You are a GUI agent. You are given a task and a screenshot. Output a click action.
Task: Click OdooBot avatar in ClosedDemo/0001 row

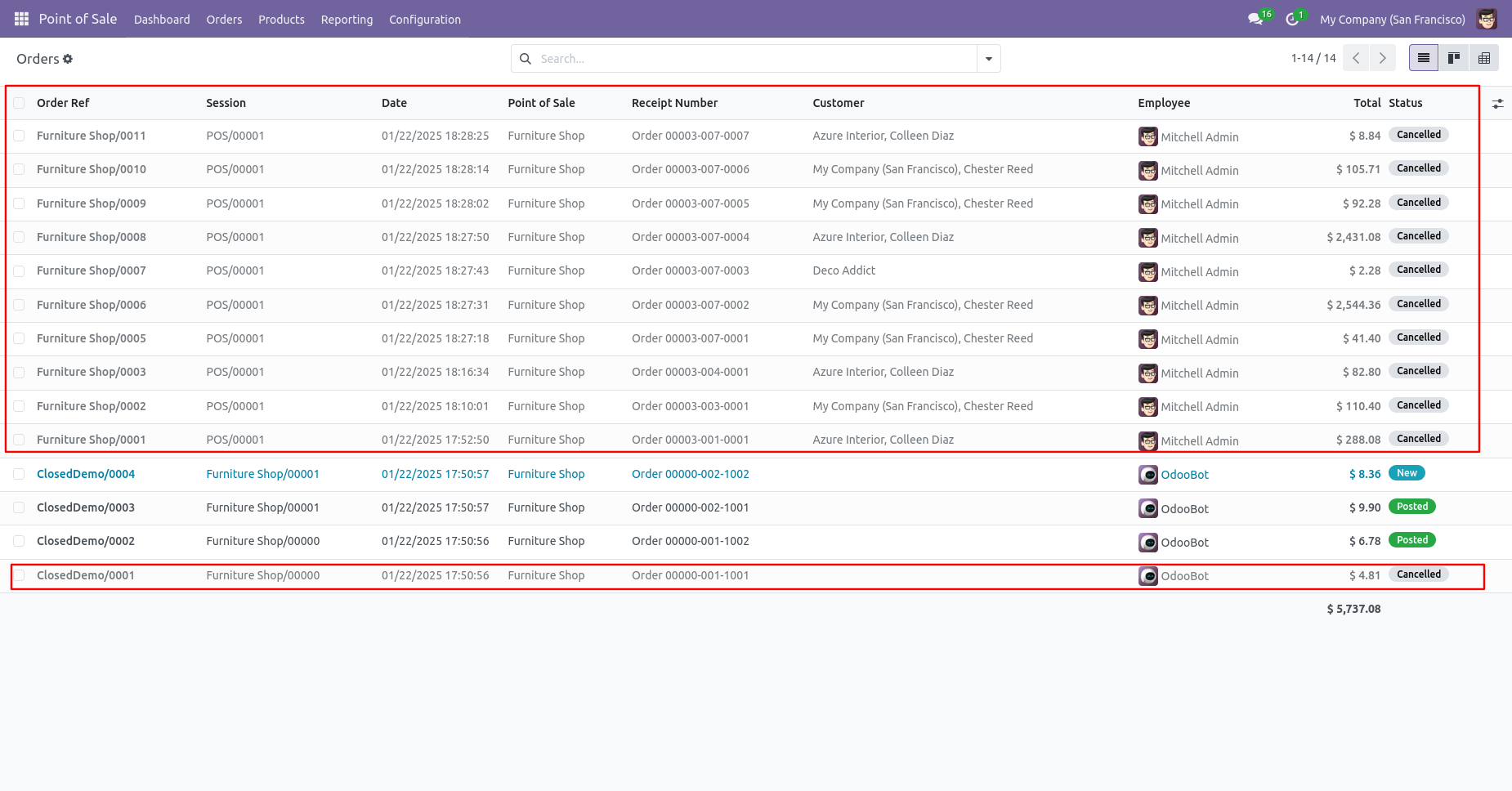(x=1148, y=576)
